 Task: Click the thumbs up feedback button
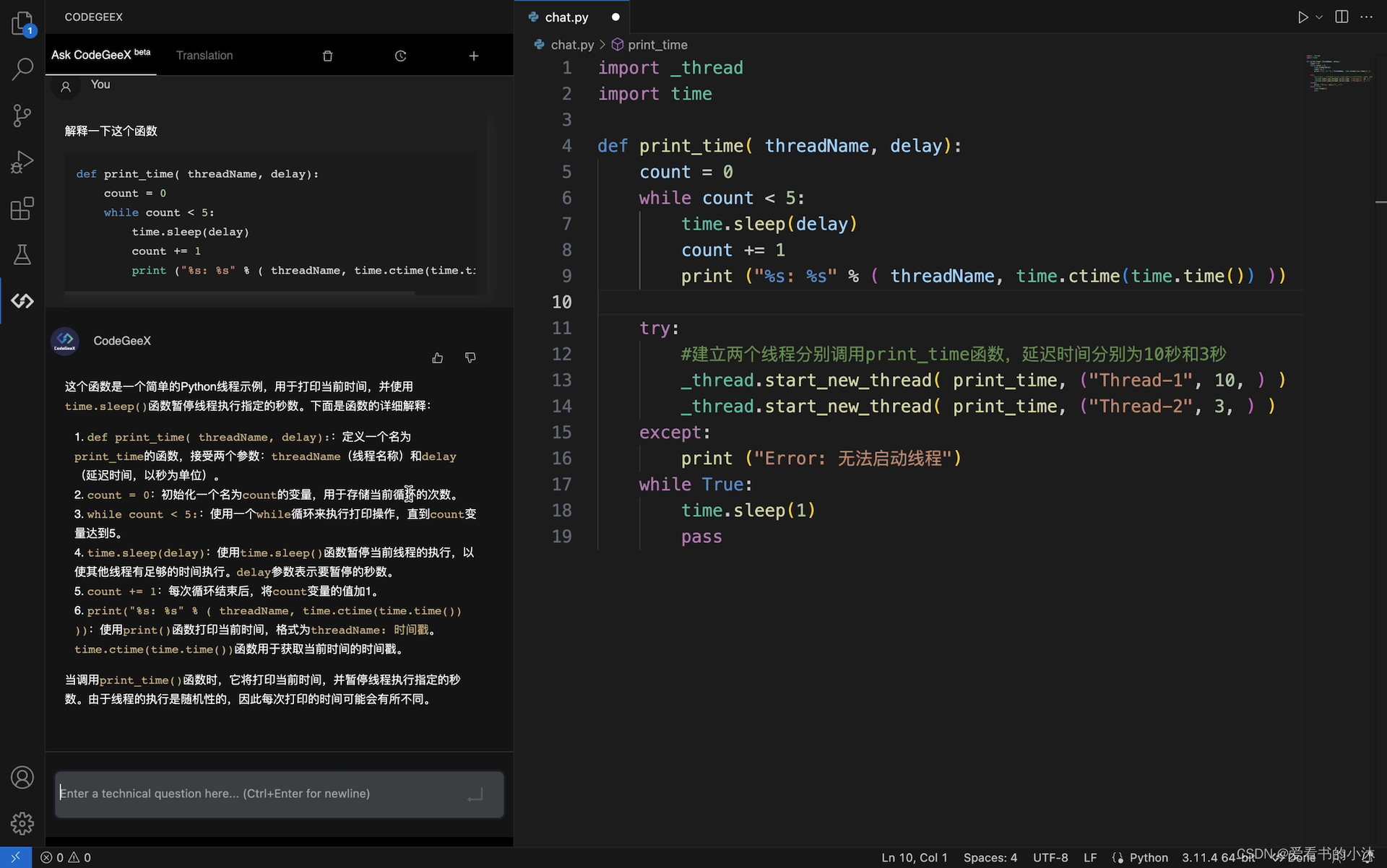point(438,356)
